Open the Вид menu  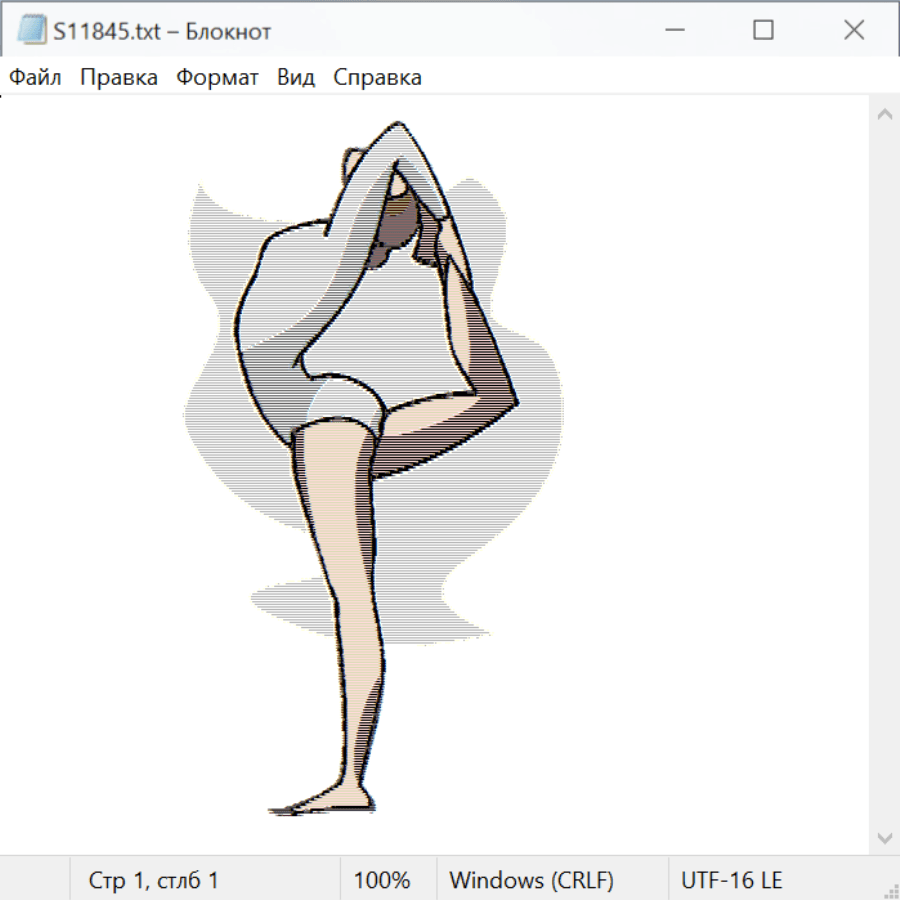(296, 78)
